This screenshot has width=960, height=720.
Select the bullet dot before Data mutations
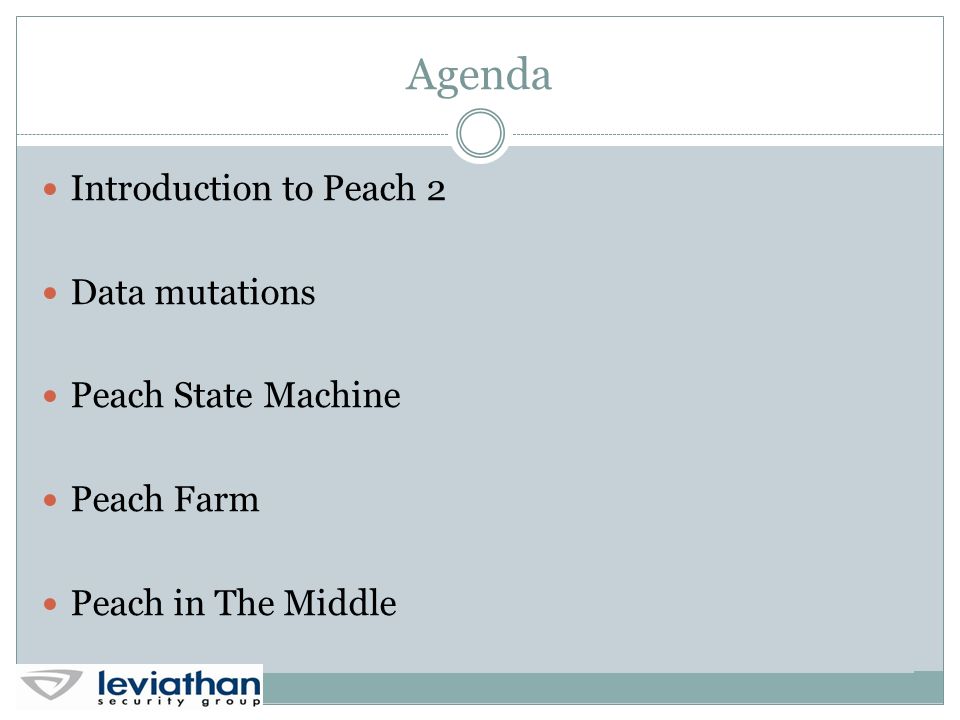click(50, 293)
